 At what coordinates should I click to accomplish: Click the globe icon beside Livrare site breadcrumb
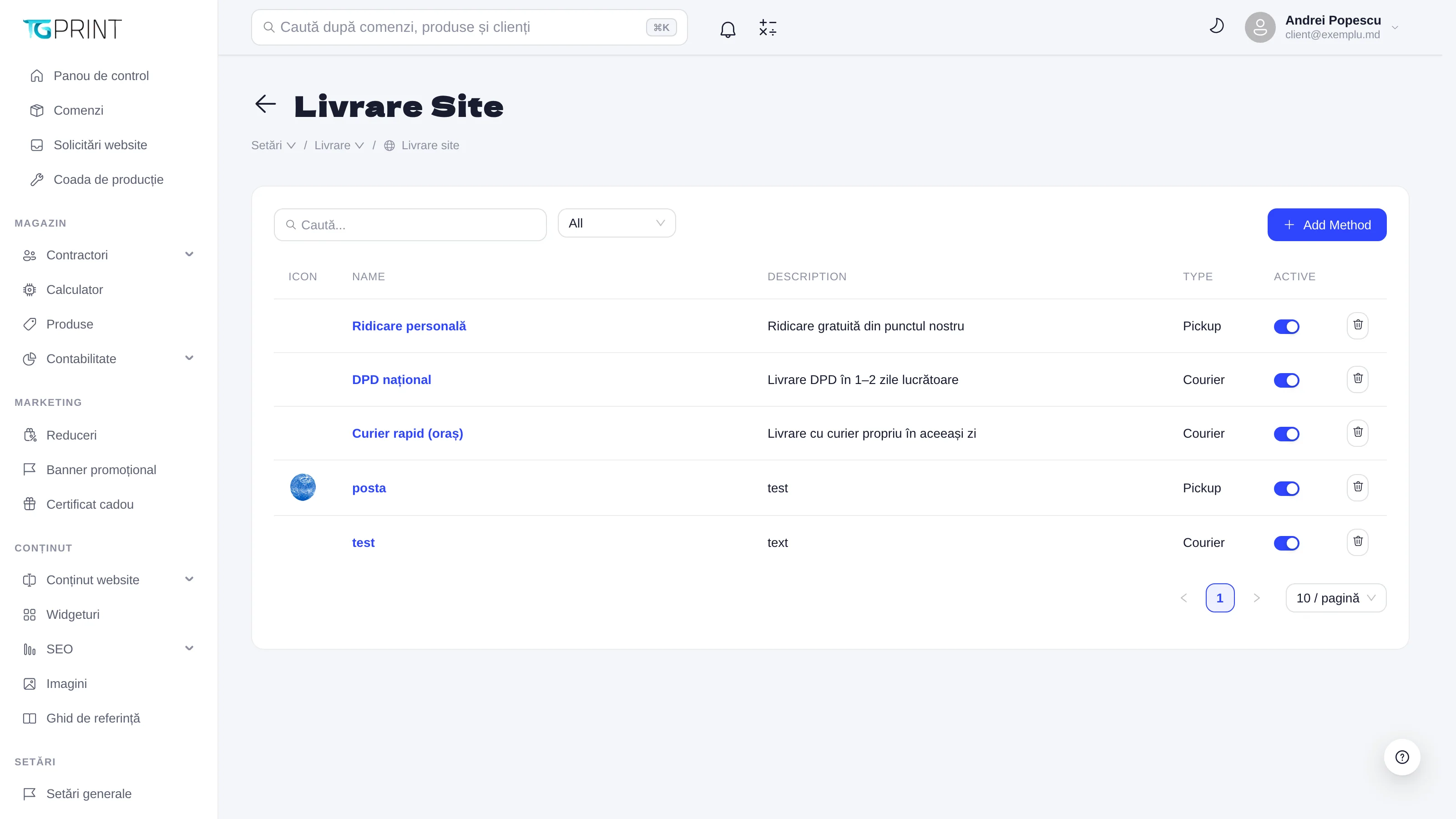point(389,146)
